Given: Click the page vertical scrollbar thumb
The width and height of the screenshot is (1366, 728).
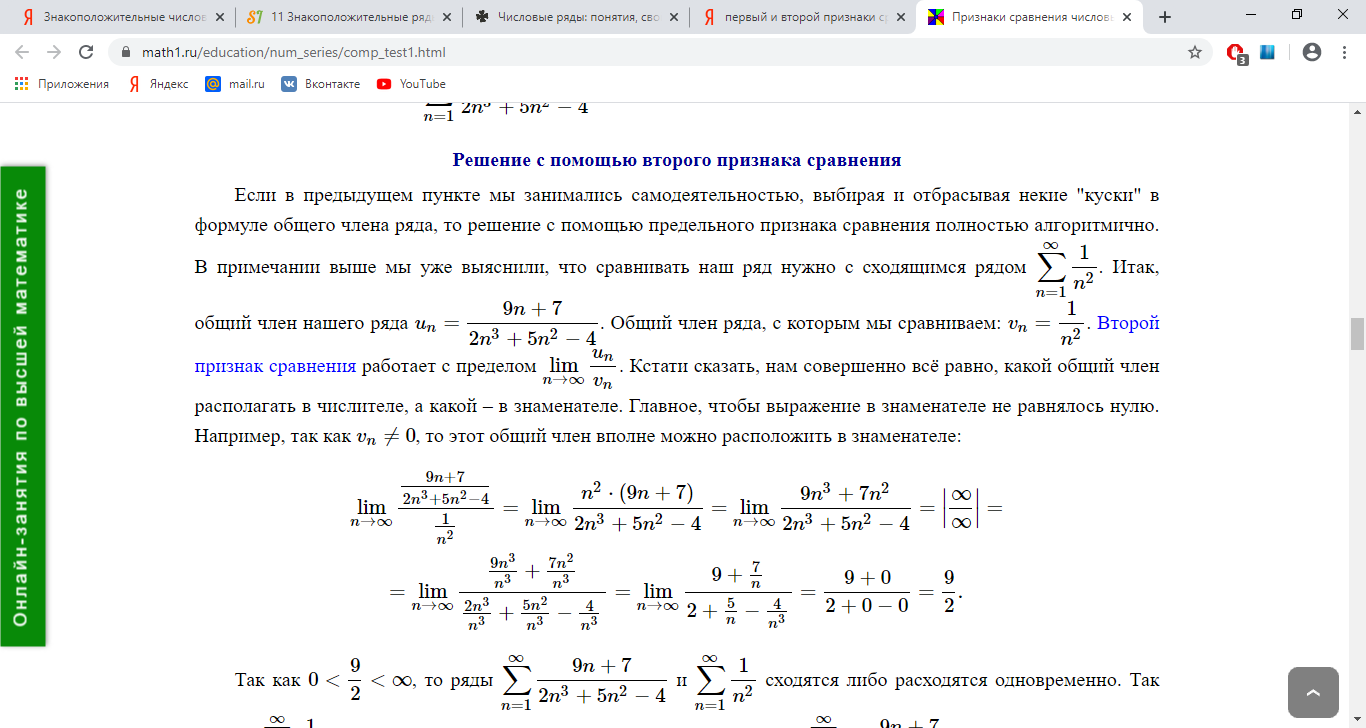Looking at the screenshot, I should pos(1357,334).
